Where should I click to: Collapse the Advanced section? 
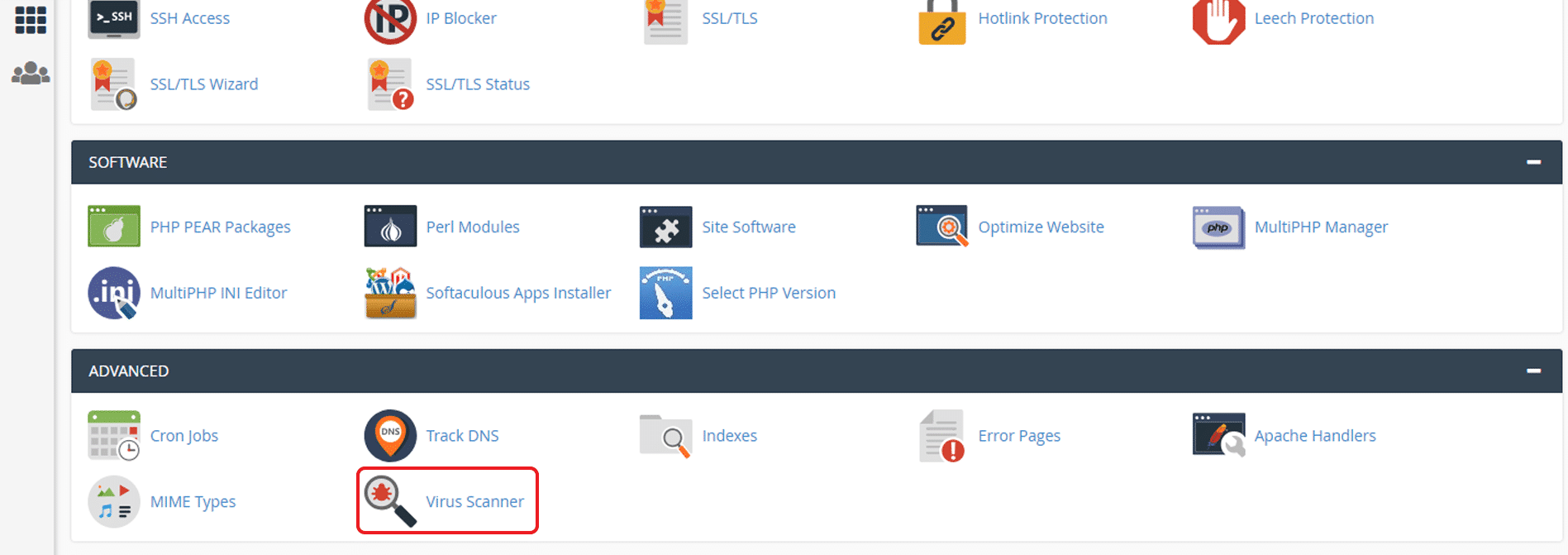pos(1533,371)
